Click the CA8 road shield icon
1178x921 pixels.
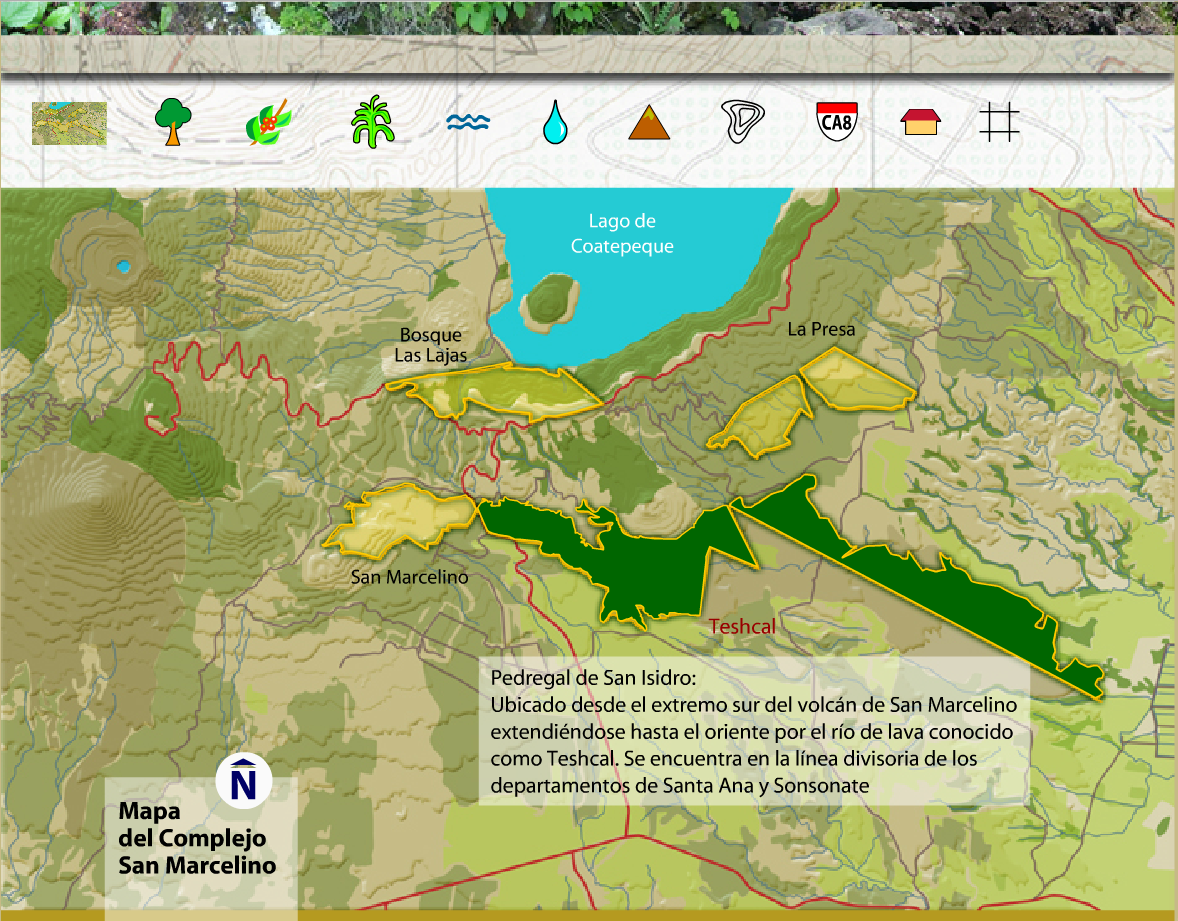click(x=837, y=122)
